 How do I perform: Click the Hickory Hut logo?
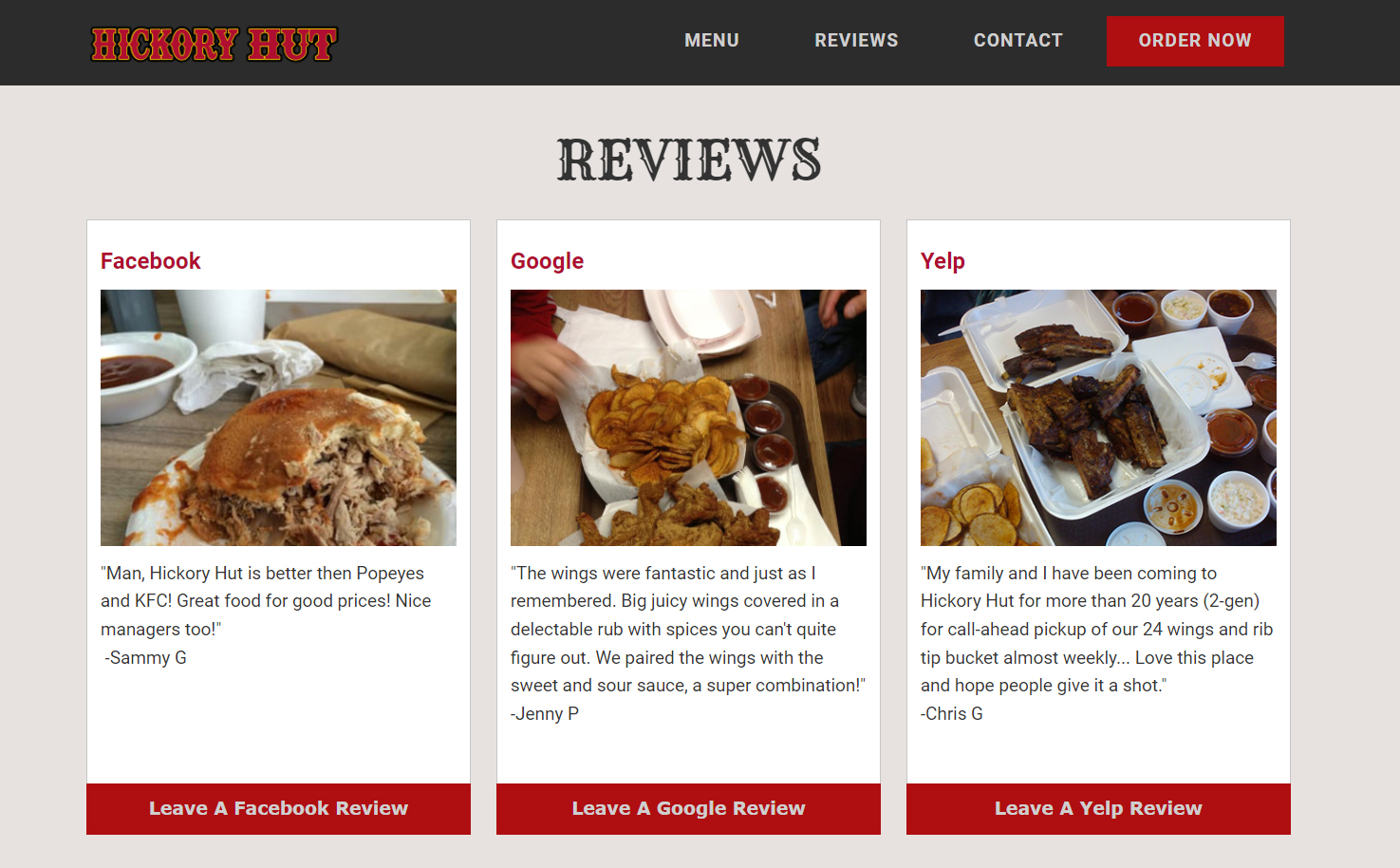point(214,44)
